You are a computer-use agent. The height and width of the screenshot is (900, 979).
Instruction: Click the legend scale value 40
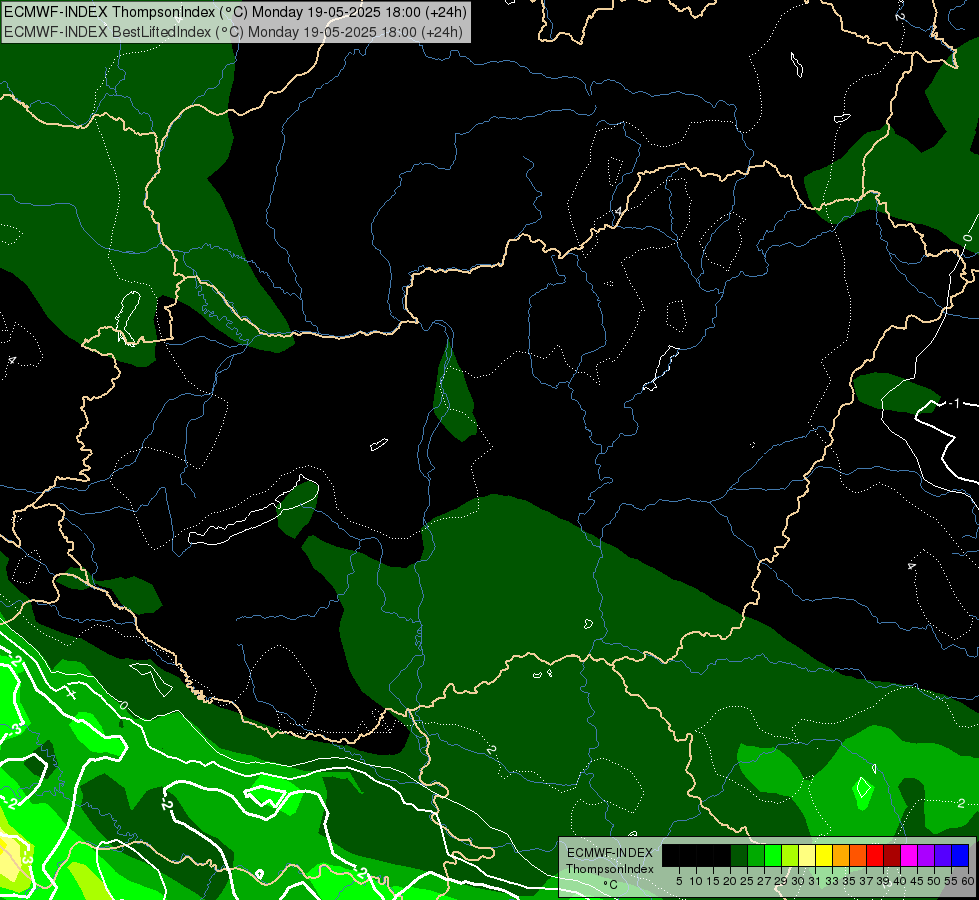point(900,881)
